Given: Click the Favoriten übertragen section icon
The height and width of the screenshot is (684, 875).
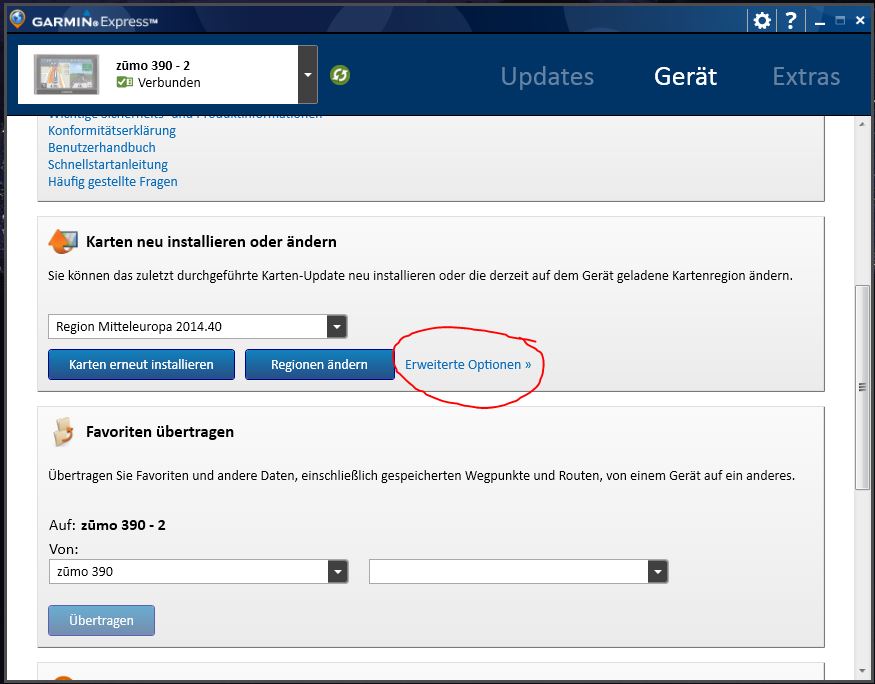Looking at the screenshot, I should [x=63, y=431].
